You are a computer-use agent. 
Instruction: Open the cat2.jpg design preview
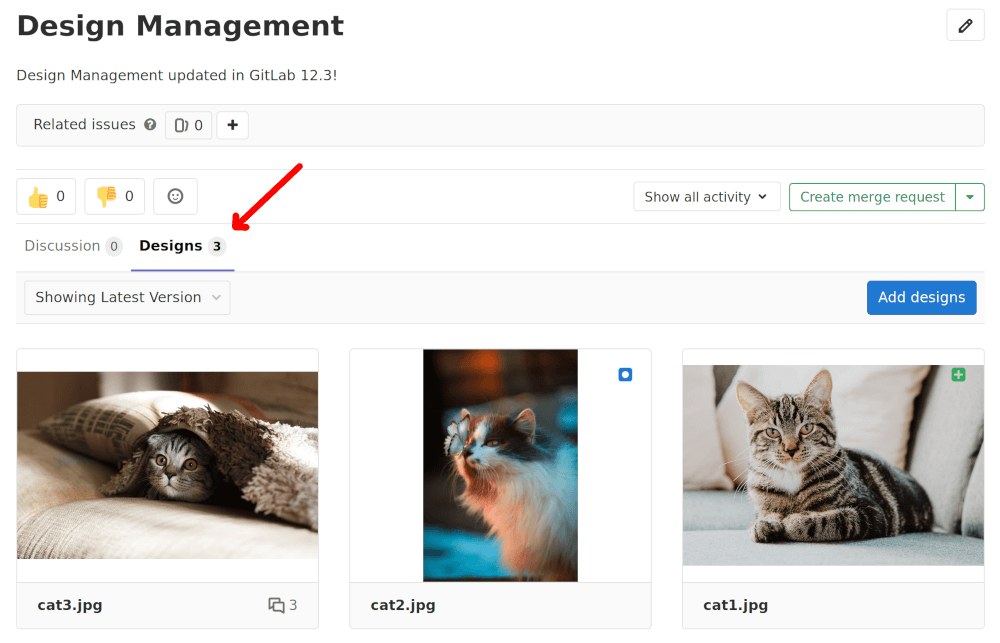[x=500, y=465]
